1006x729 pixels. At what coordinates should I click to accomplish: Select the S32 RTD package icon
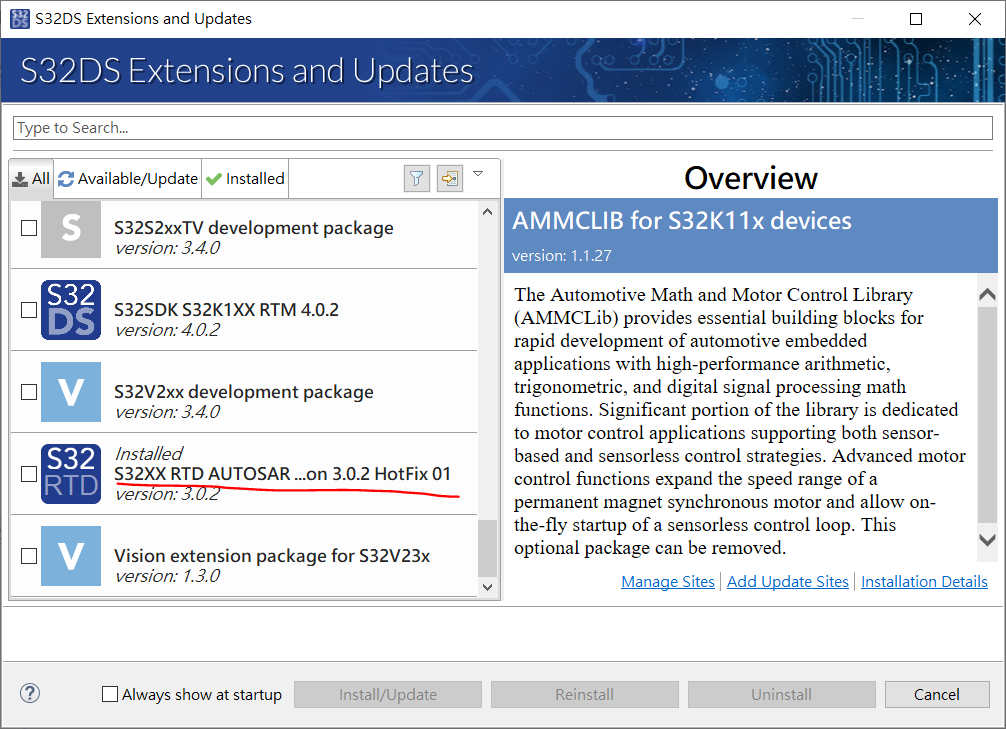point(71,474)
